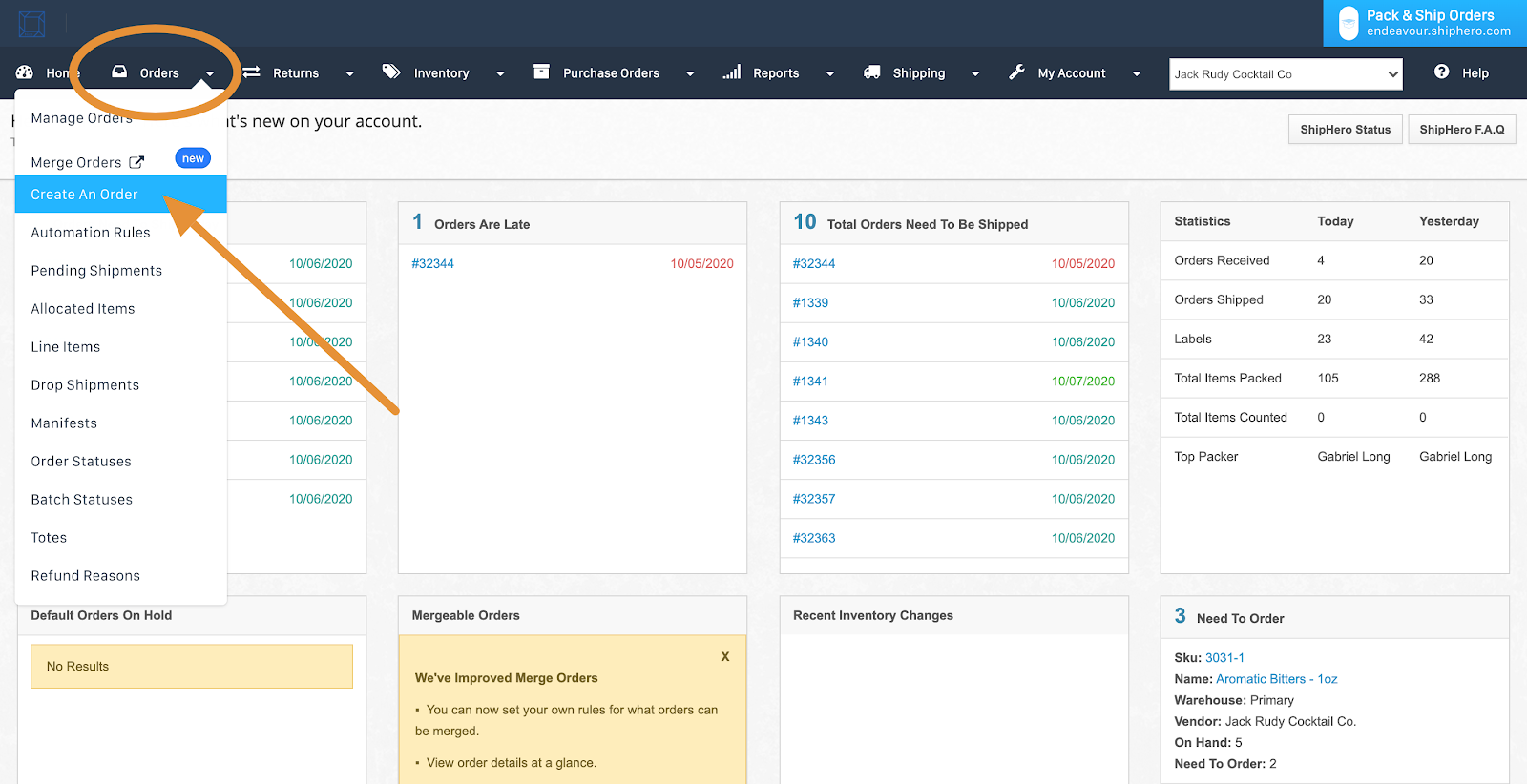Expand the Returns dropdown caret
The width and height of the screenshot is (1527, 784).
pyautogui.click(x=349, y=73)
